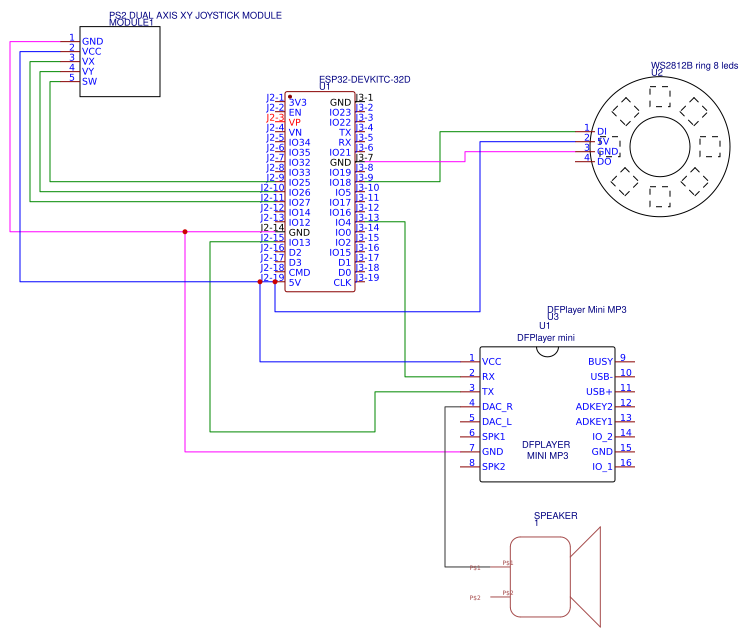Select the IO18 pin label
The image size is (749, 637).
[340, 183]
